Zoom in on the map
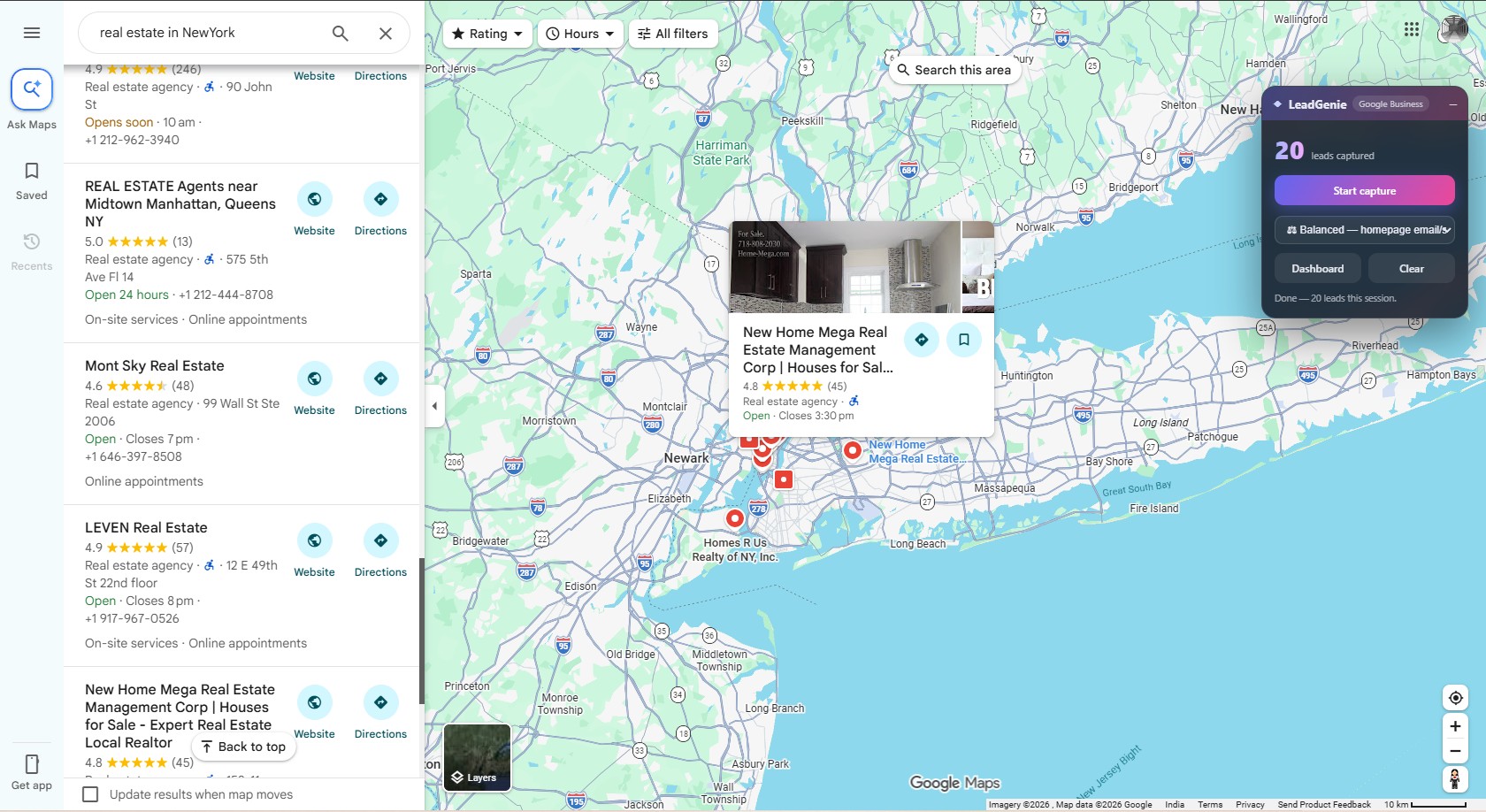The width and height of the screenshot is (1486, 812). tap(1455, 726)
